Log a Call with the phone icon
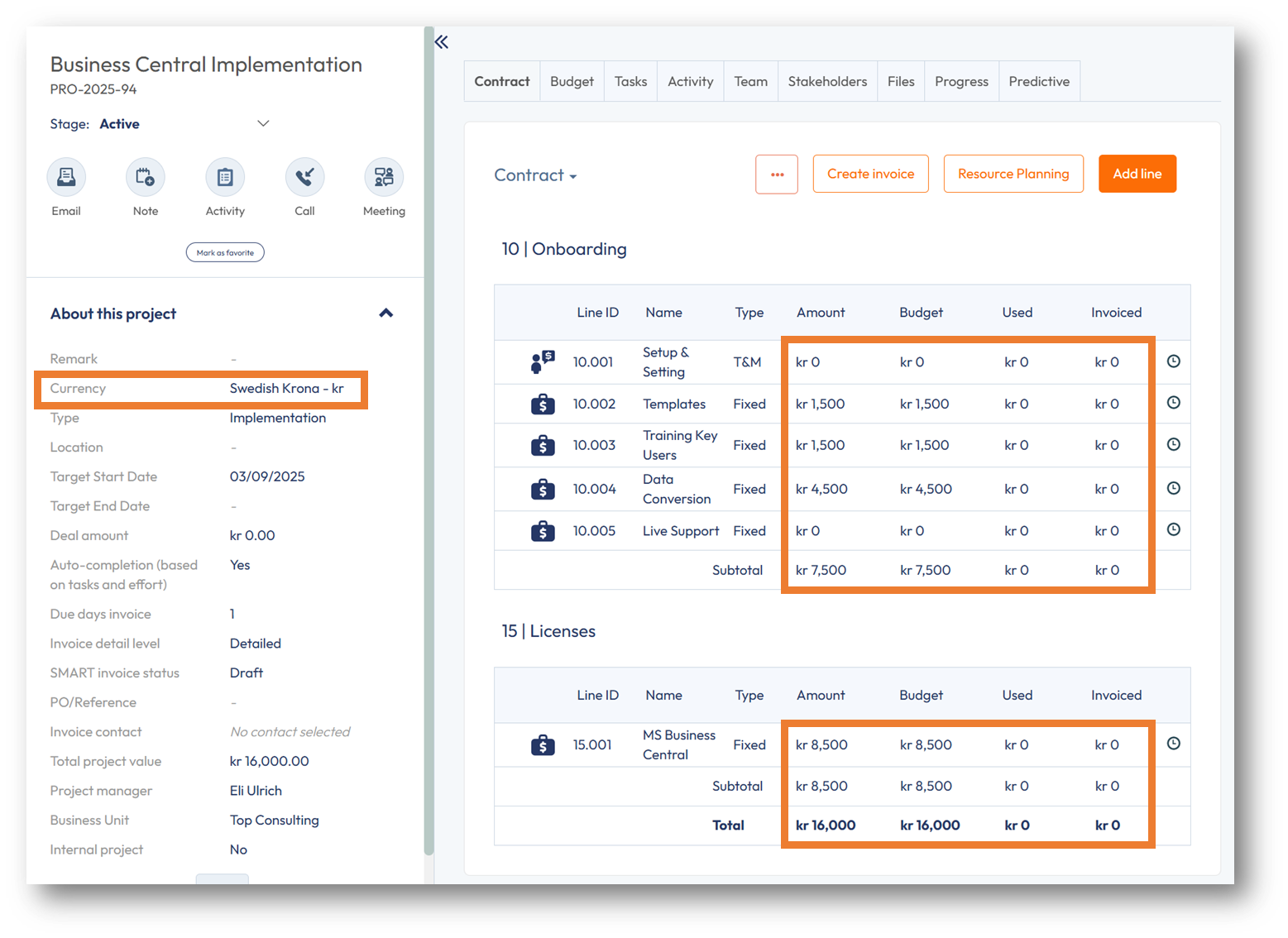This screenshot has width=1288, height=938. 304,177
